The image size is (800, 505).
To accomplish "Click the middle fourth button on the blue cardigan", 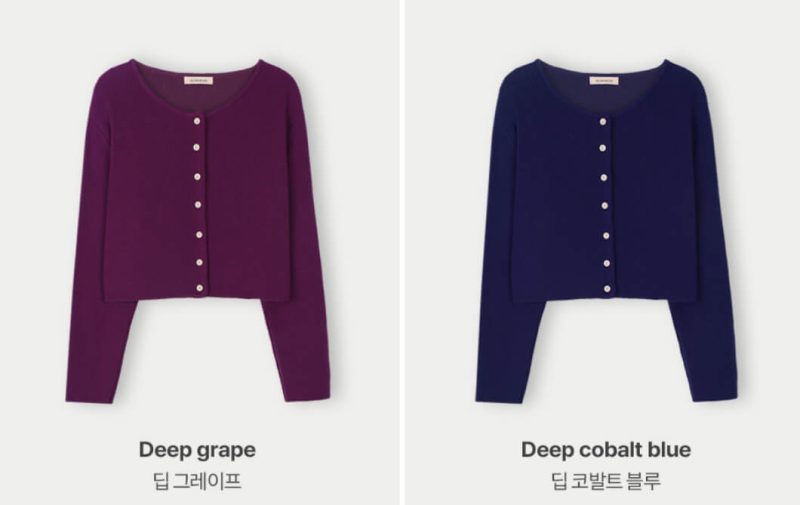I will click(605, 206).
